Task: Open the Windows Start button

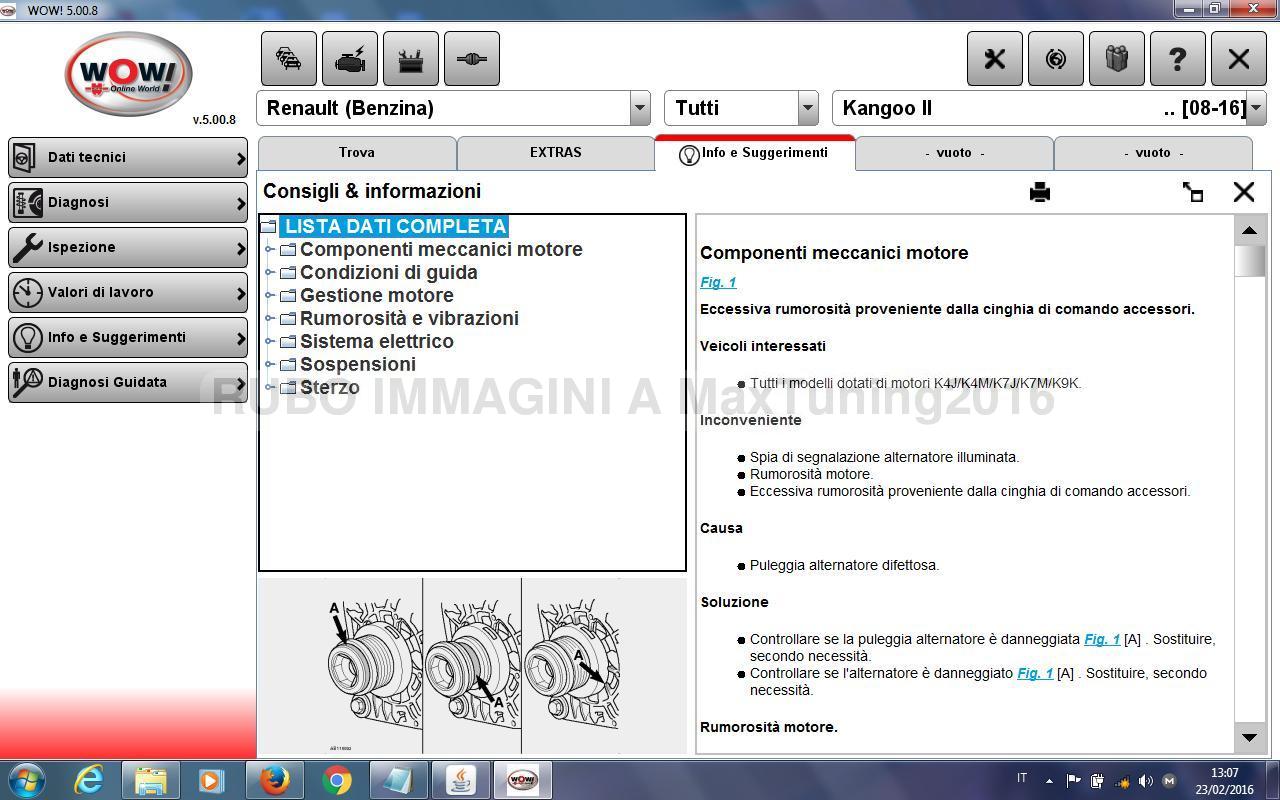Action: click(26, 780)
